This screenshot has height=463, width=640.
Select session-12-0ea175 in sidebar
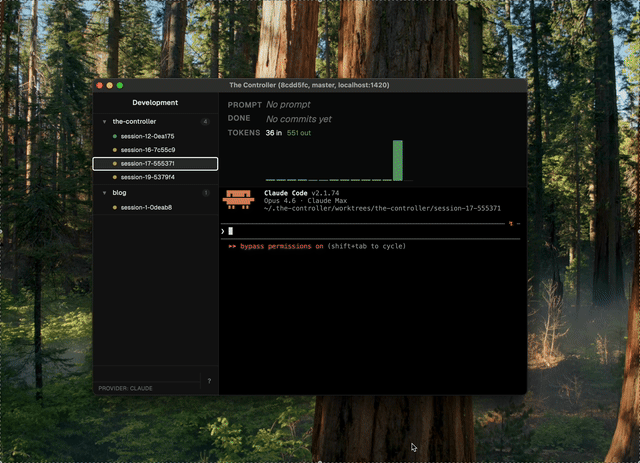(155, 136)
